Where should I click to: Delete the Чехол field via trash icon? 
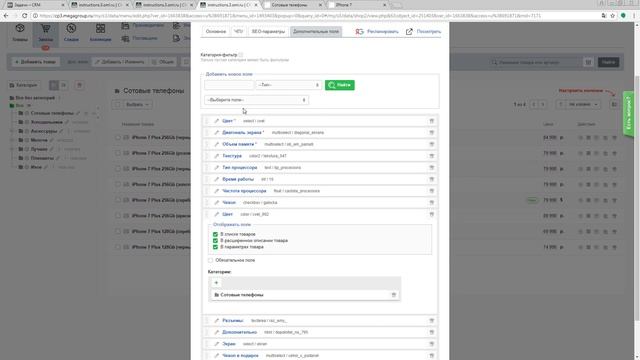pos(431,202)
